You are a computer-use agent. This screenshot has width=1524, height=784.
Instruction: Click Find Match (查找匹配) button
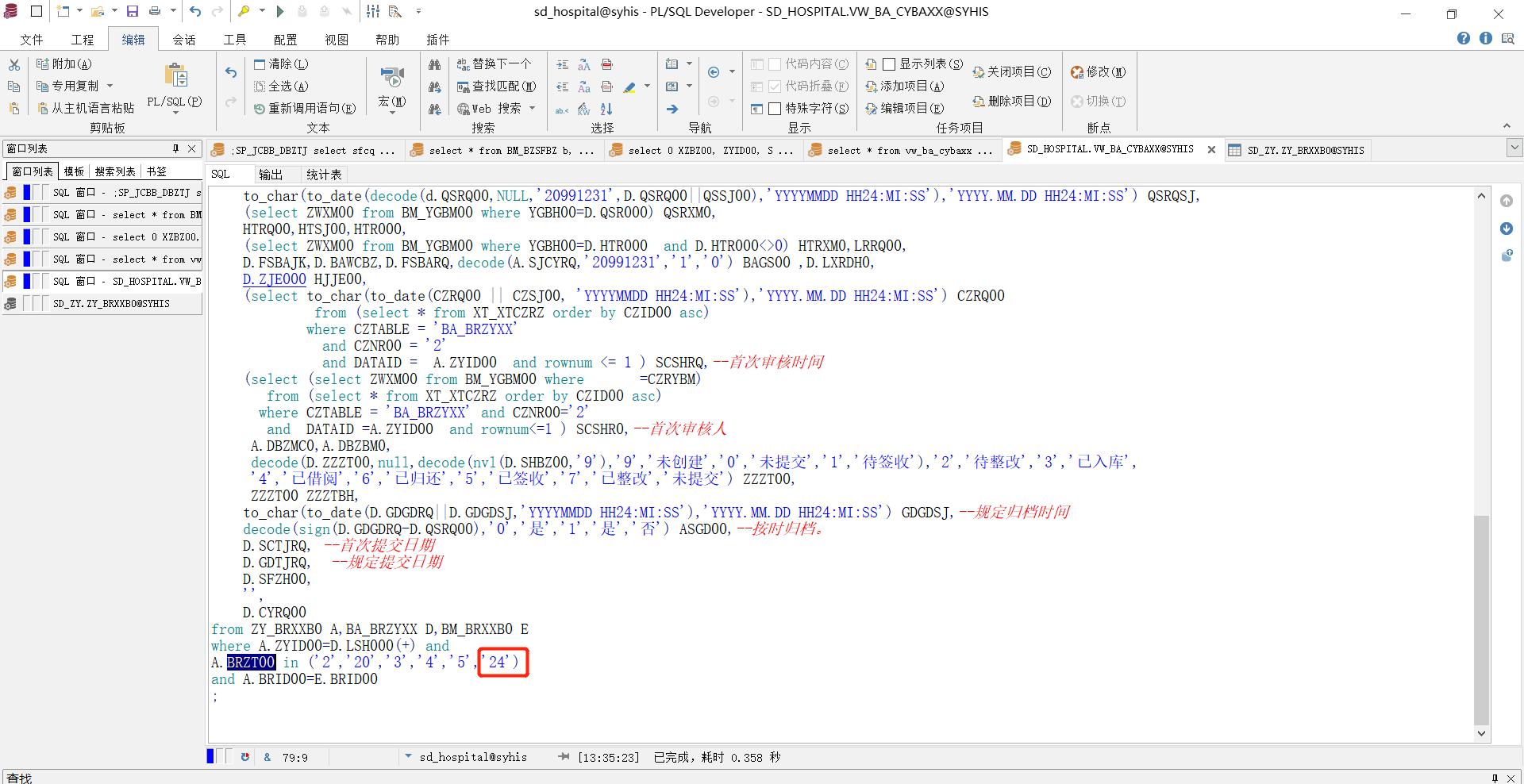point(496,86)
